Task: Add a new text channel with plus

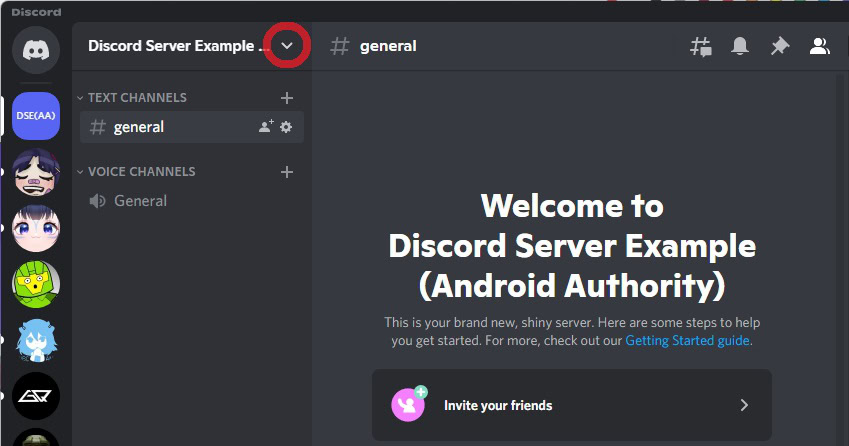Action: (x=287, y=98)
